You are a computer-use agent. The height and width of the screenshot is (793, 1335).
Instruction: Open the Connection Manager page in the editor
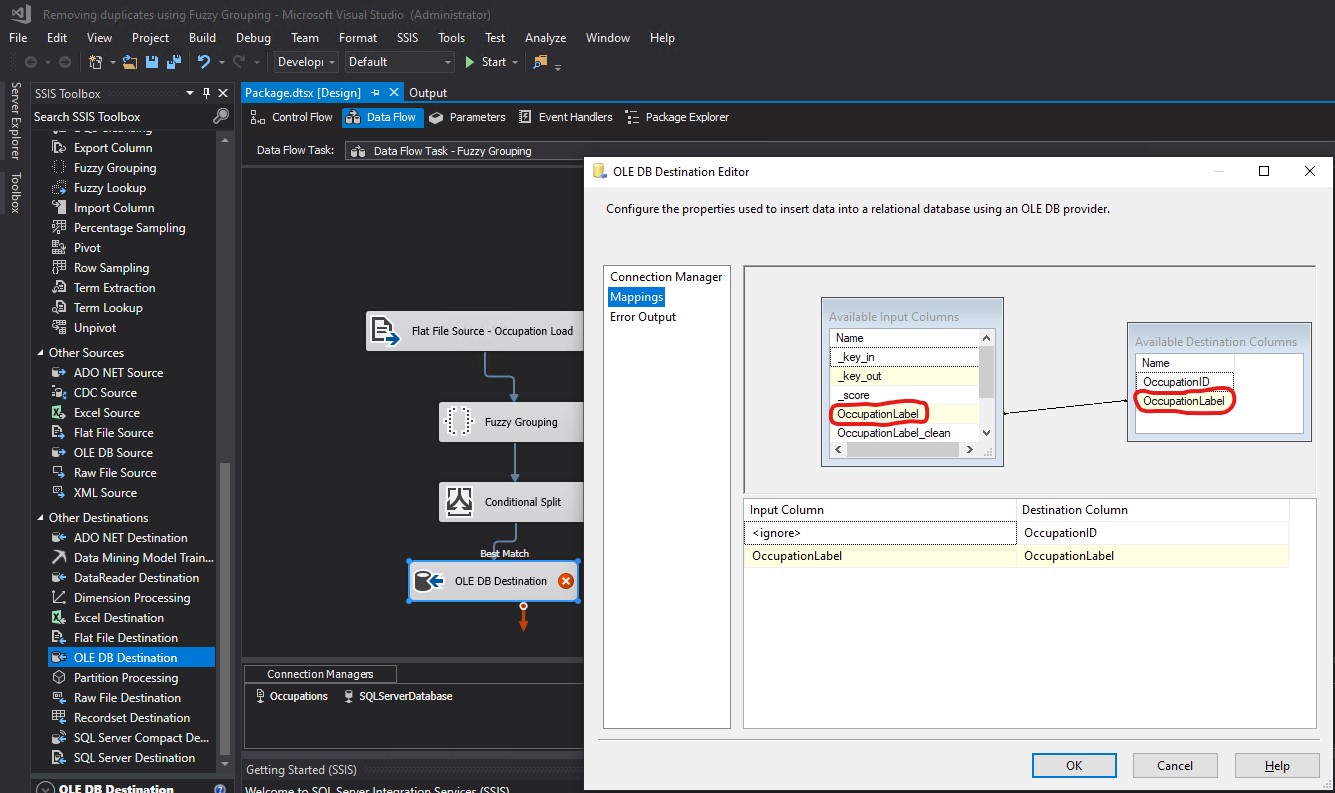[x=666, y=277]
